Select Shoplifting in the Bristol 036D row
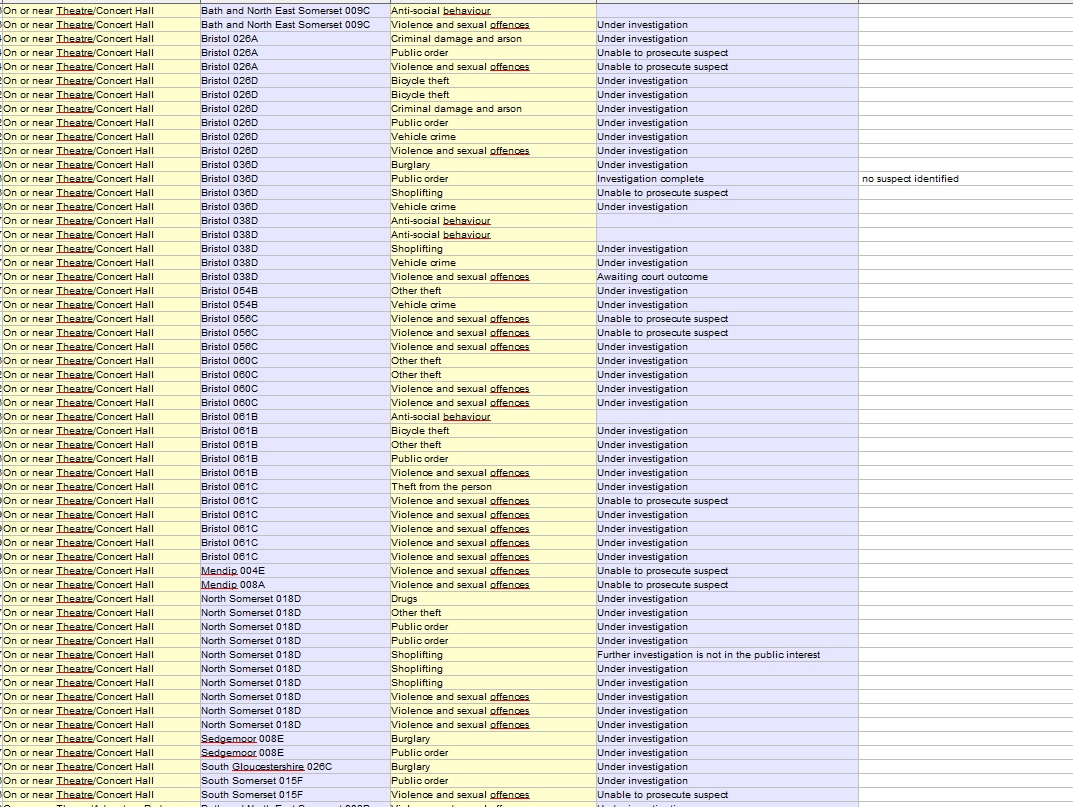This screenshot has height=807, width=1073. pyautogui.click(x=417, y=193)
